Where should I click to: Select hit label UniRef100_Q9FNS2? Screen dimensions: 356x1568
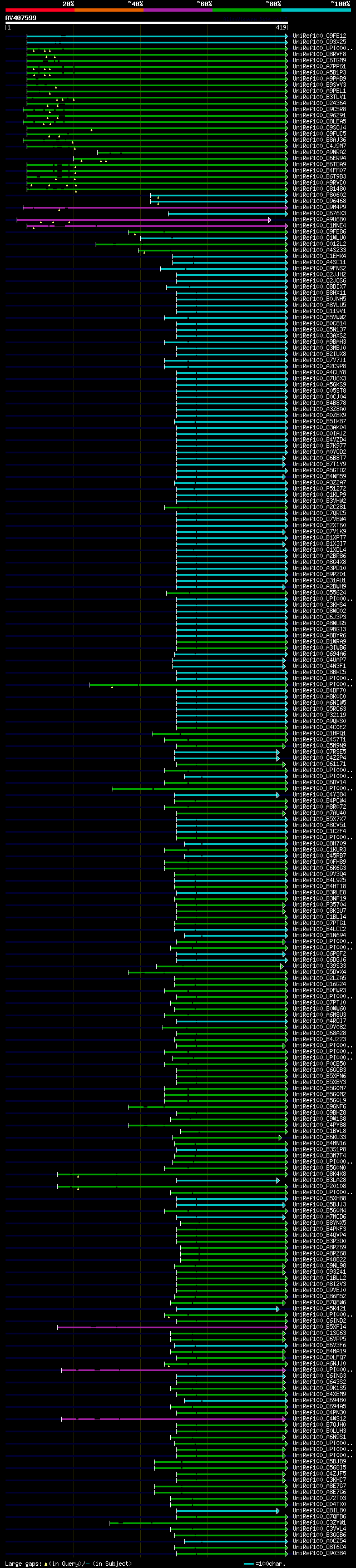pos(319,269)
